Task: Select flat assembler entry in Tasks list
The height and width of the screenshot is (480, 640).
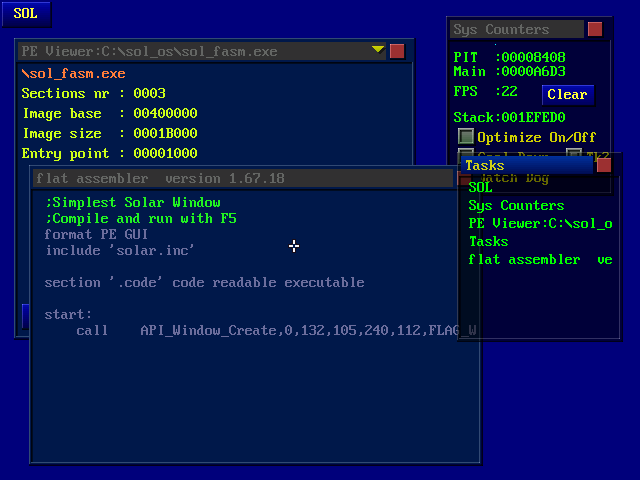Action: (540, 260)
